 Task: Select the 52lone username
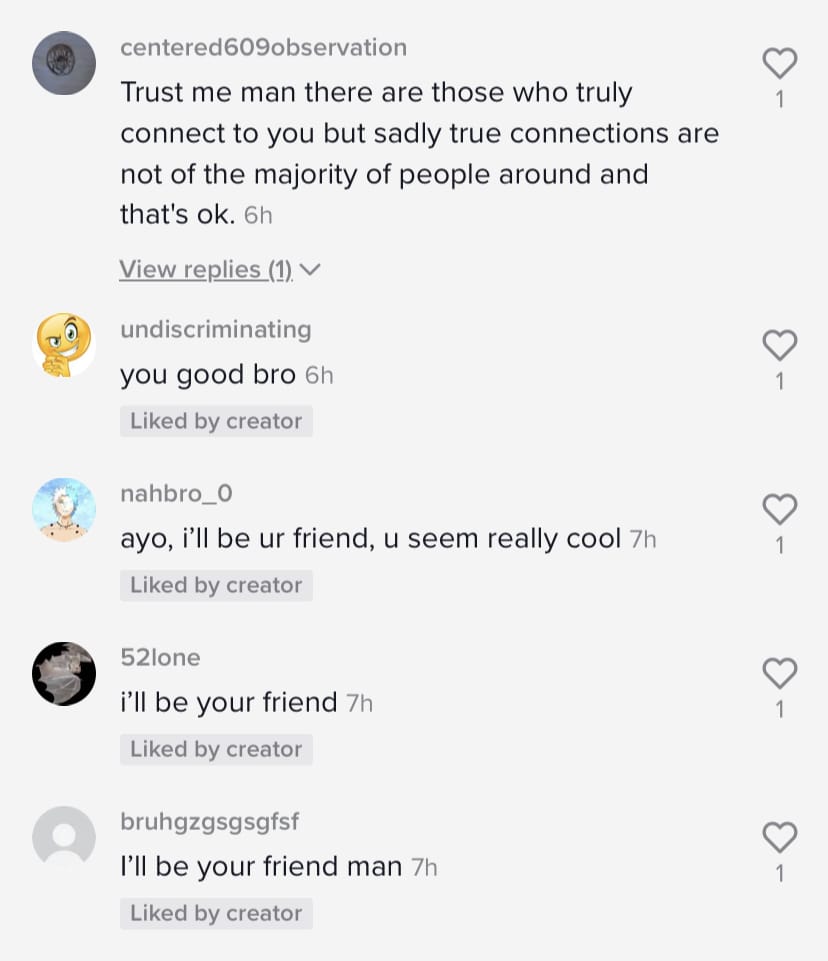161,658
